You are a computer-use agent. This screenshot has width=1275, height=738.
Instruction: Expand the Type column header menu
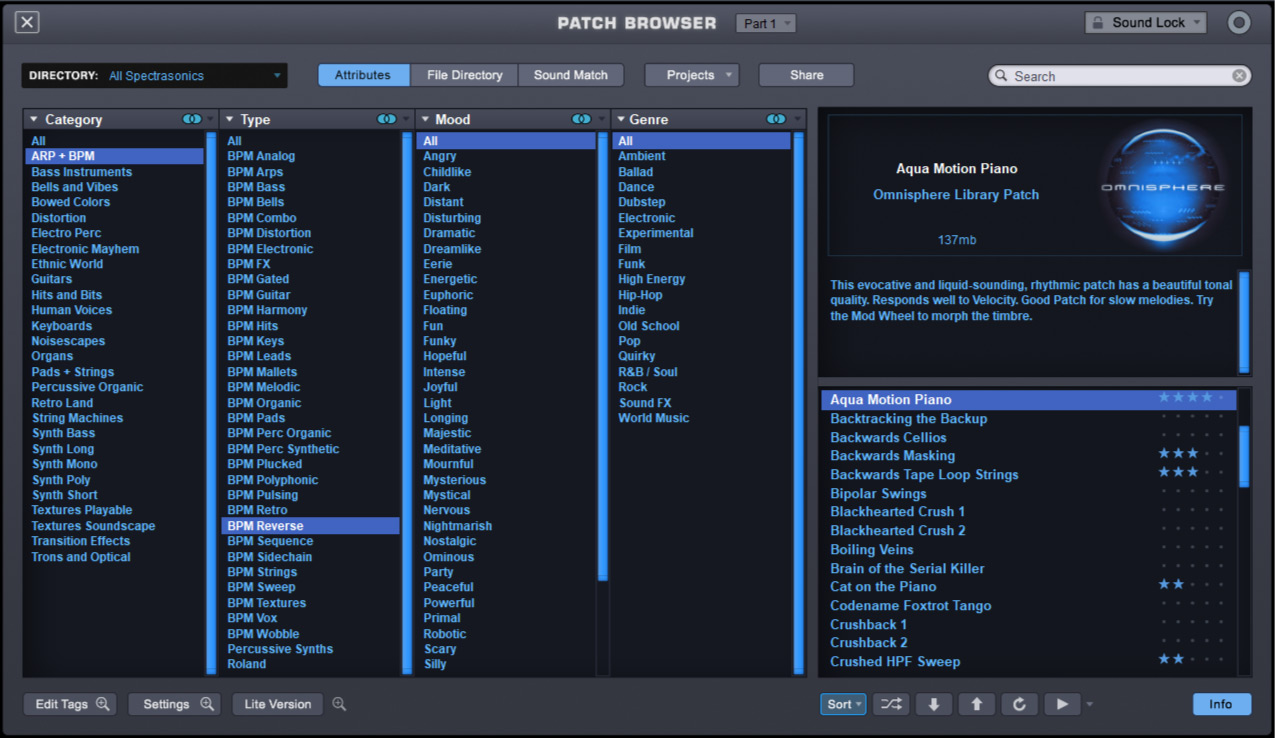229,119
